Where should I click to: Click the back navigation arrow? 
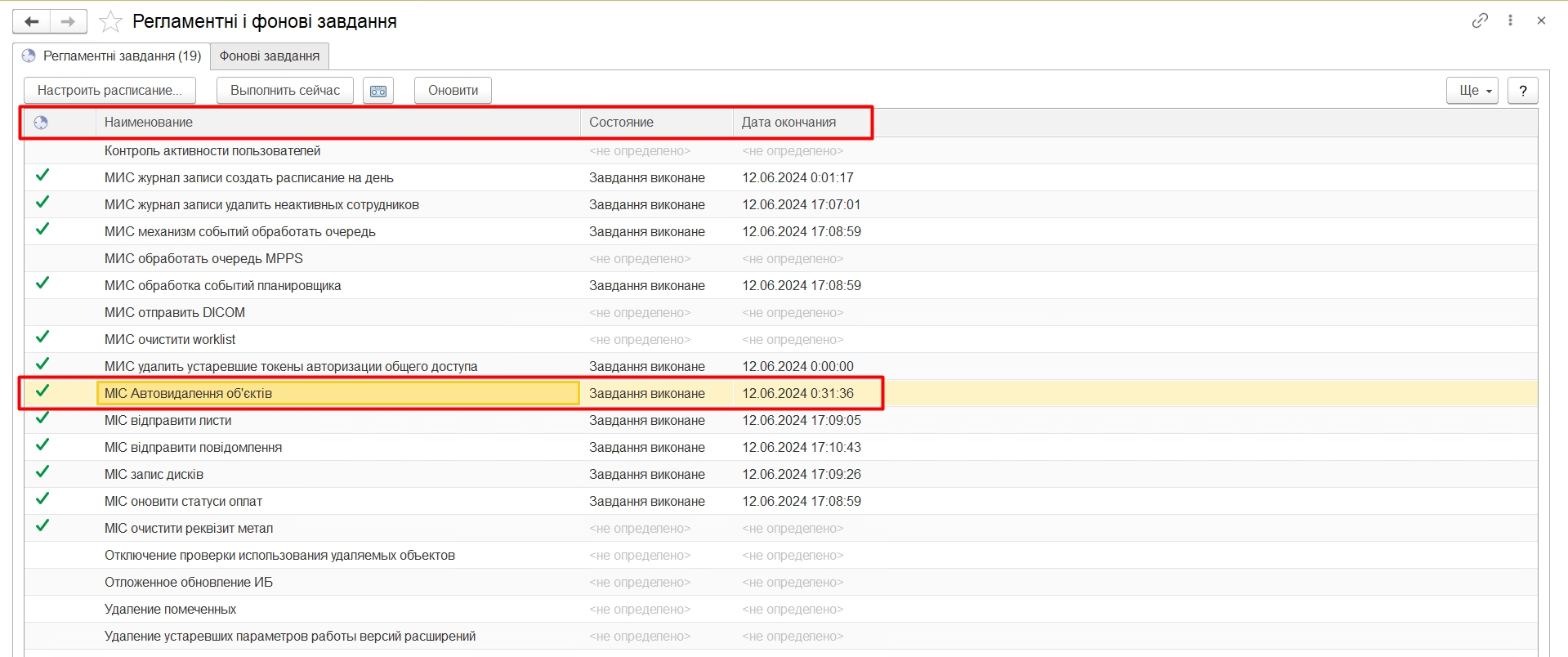coord(32,22)
